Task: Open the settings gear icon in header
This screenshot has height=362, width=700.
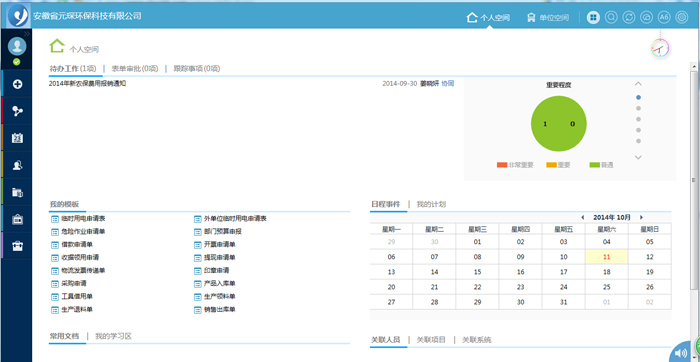Action: point(682,17)
